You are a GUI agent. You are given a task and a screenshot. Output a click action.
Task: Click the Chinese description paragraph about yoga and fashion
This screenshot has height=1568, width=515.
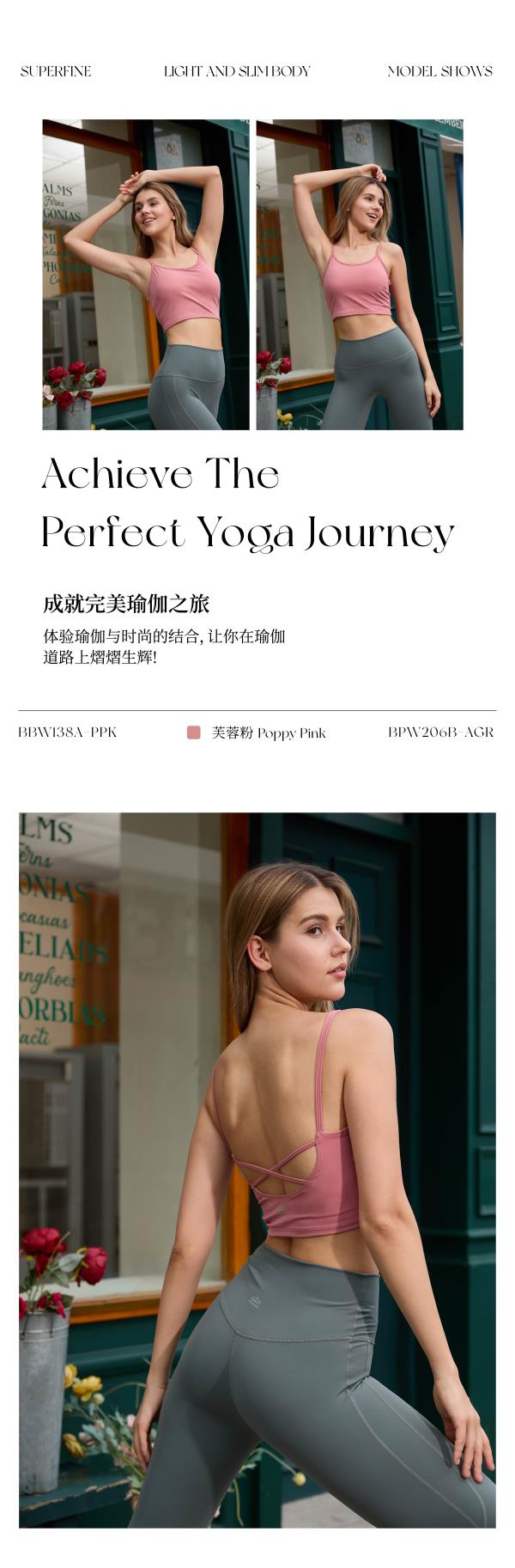tap(164, 647)
